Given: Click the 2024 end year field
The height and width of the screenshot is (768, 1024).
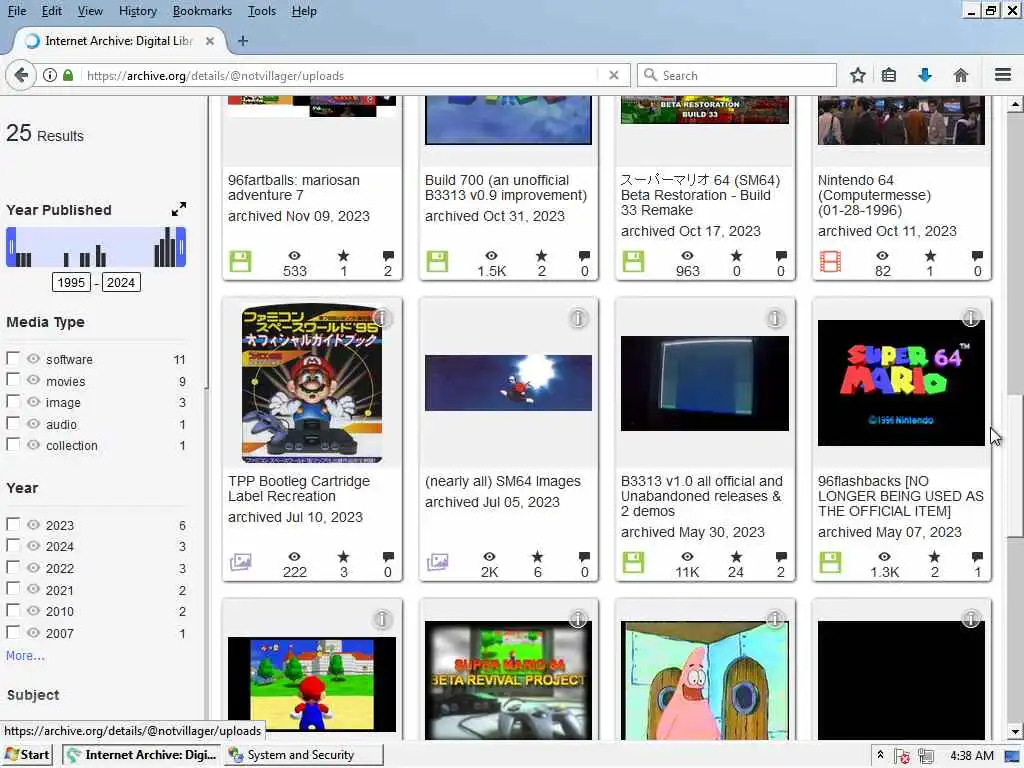Looking at the screenshot, I should pos(121,282).
